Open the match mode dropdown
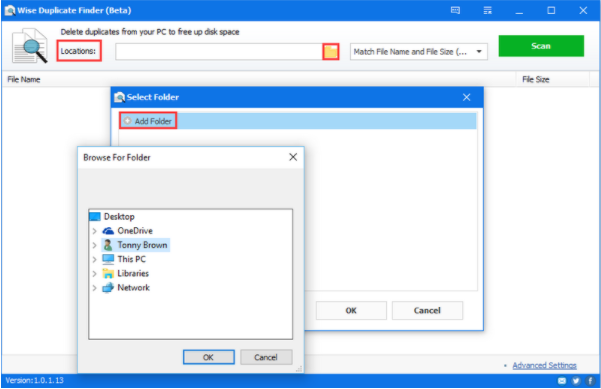 pyautogui.click(x=419, y=52)
